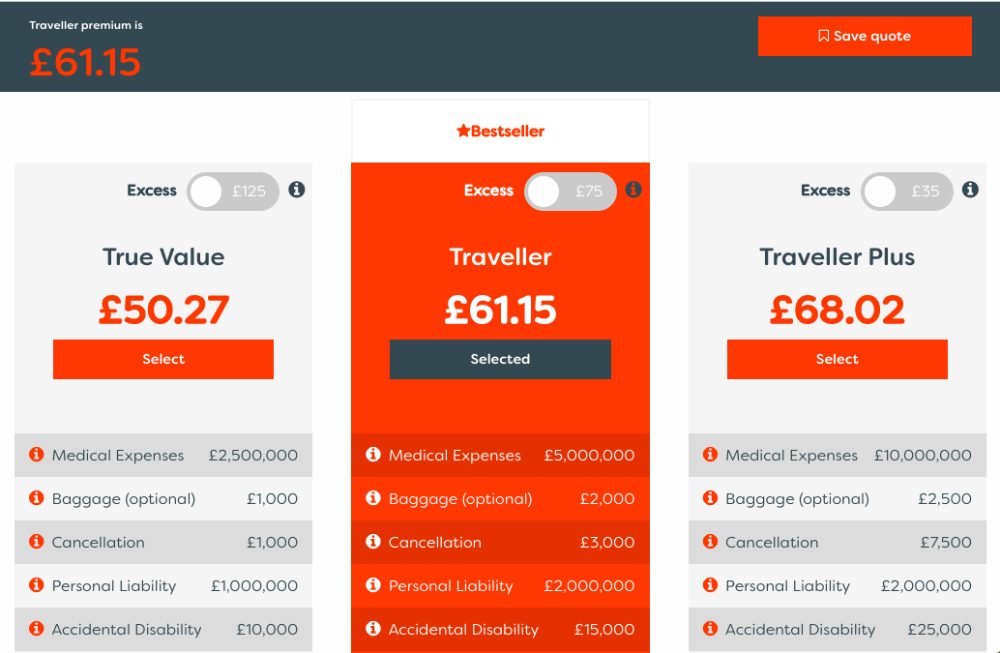View Traveller Plus medical expenses details
The height and width of the screenshot is (653, 1000).
click(709, 455)
